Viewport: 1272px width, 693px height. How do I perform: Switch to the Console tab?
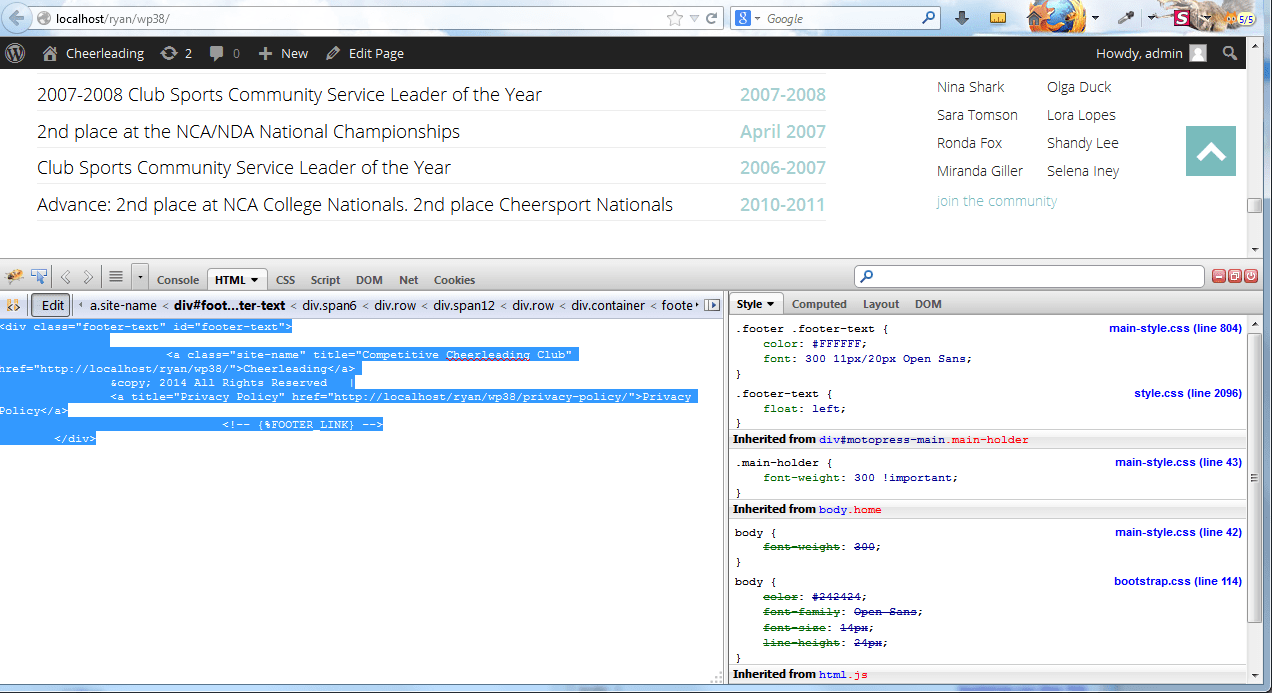pos(178,280)
